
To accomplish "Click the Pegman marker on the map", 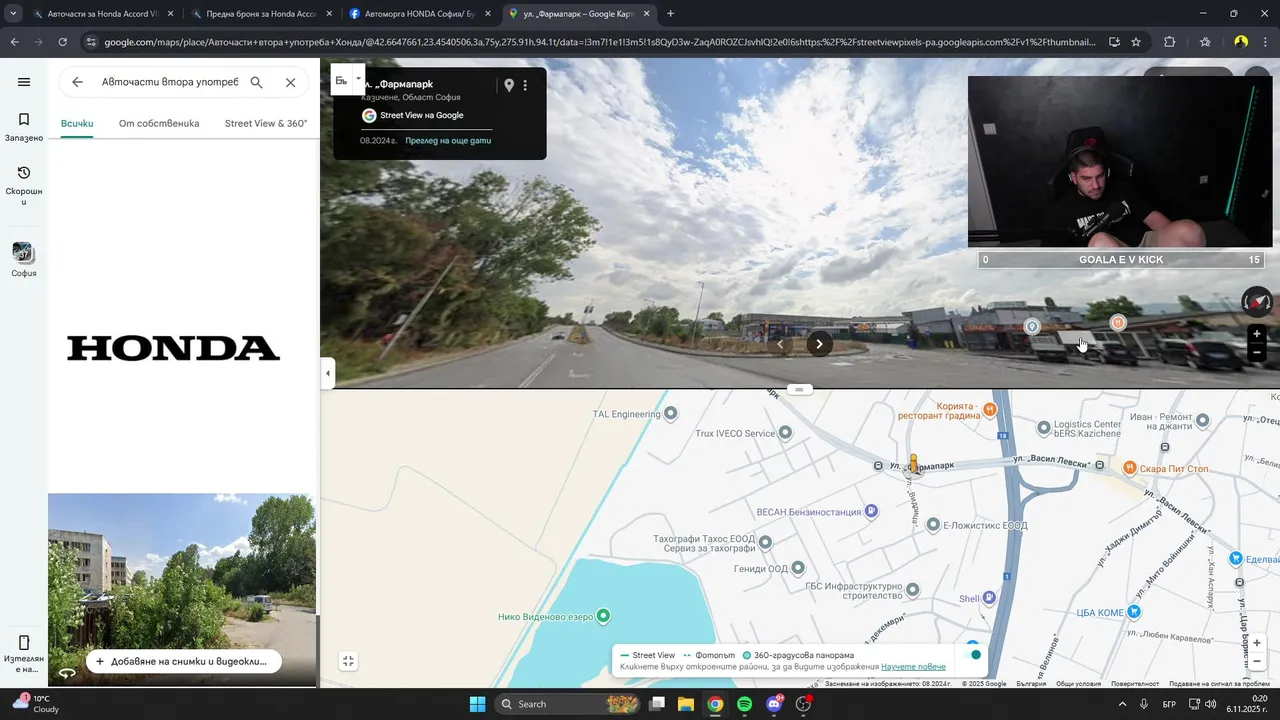I will (913, 463).
